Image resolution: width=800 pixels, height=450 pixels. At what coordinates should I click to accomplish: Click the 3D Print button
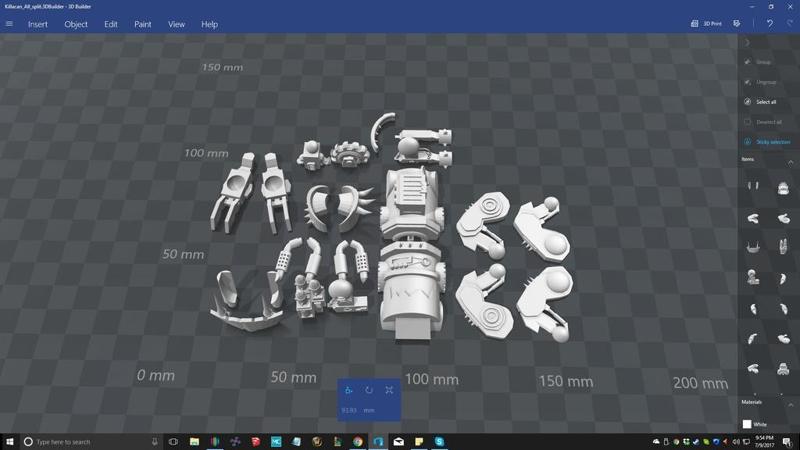(706, 23)
